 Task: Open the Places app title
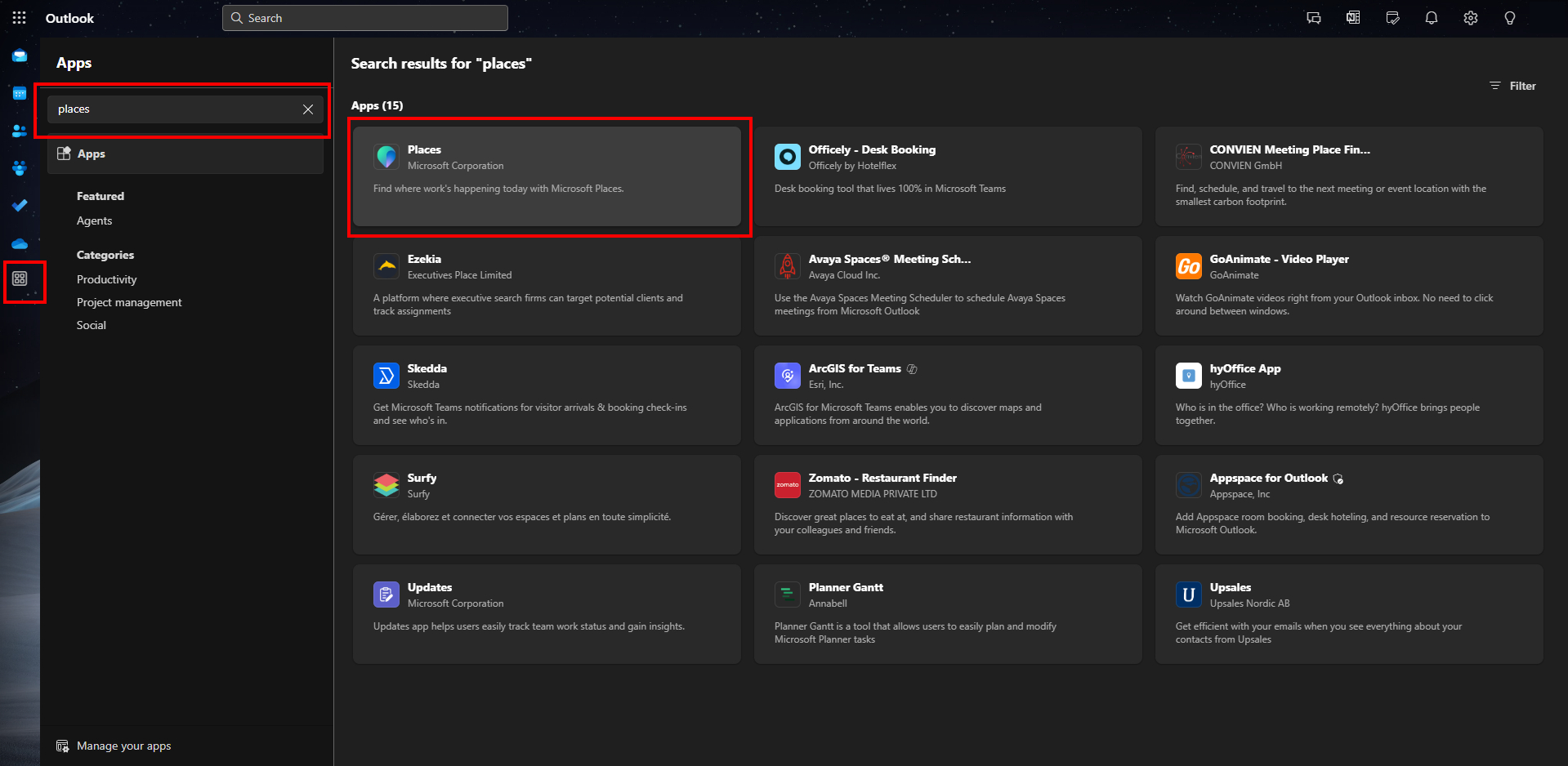[x=424, y=149]
